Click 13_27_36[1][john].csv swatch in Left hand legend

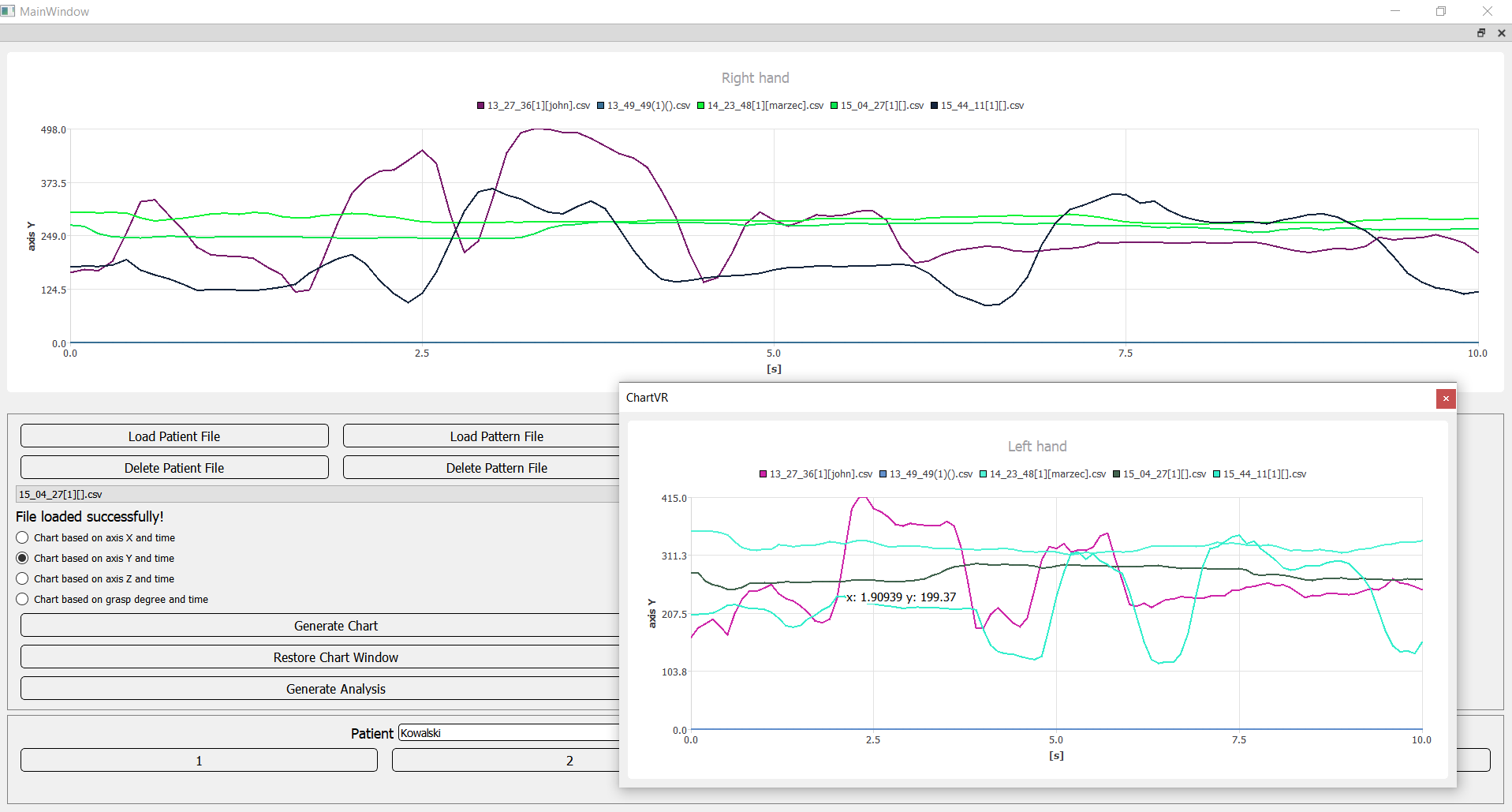(763, 474)
